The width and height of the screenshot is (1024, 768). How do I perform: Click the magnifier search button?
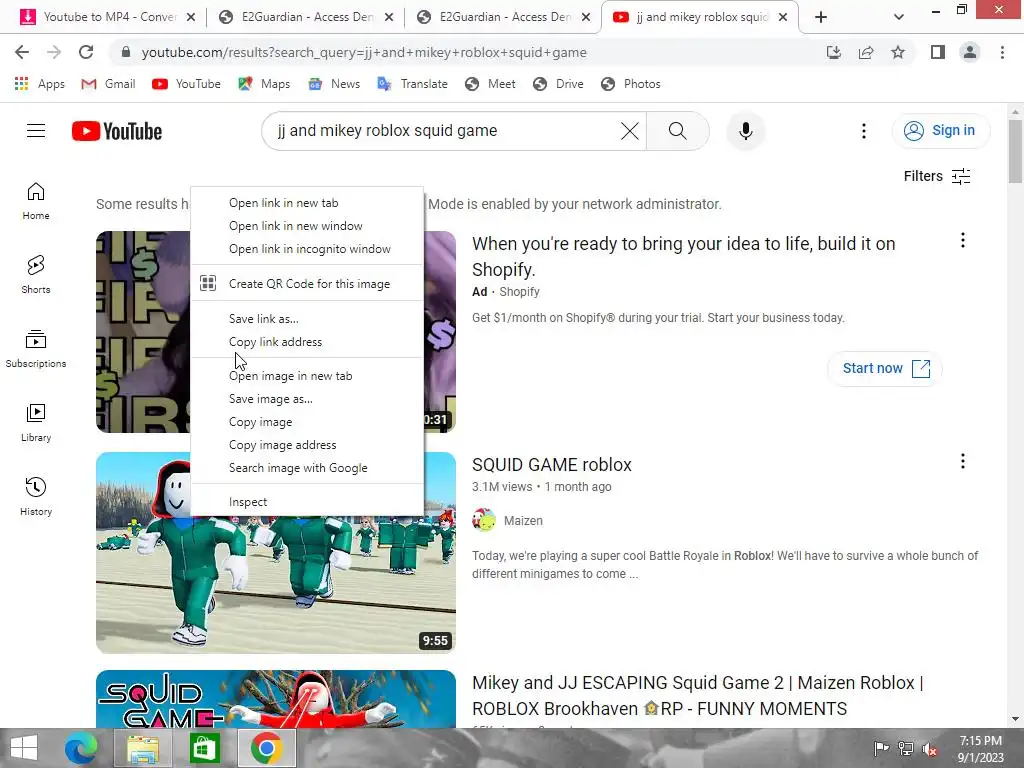point(677,131)
